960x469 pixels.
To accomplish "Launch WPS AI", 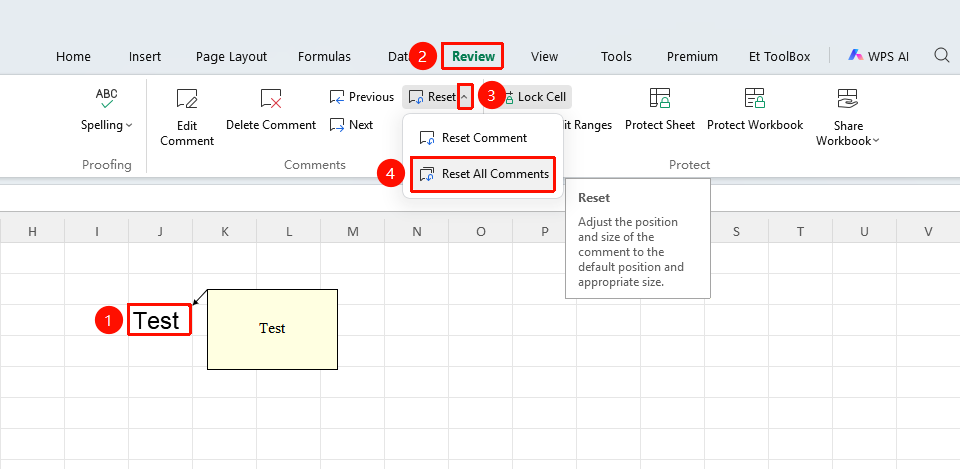I will tap(879, 56).
